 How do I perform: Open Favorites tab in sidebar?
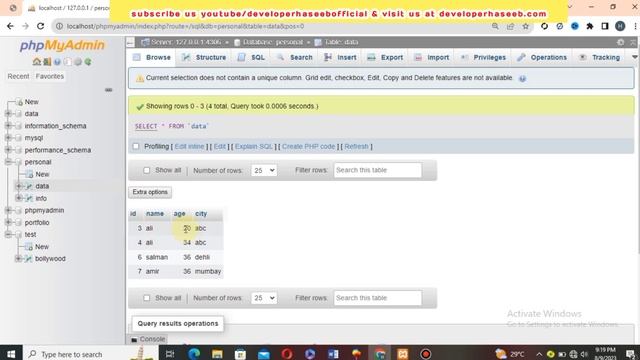pos(50,76)
